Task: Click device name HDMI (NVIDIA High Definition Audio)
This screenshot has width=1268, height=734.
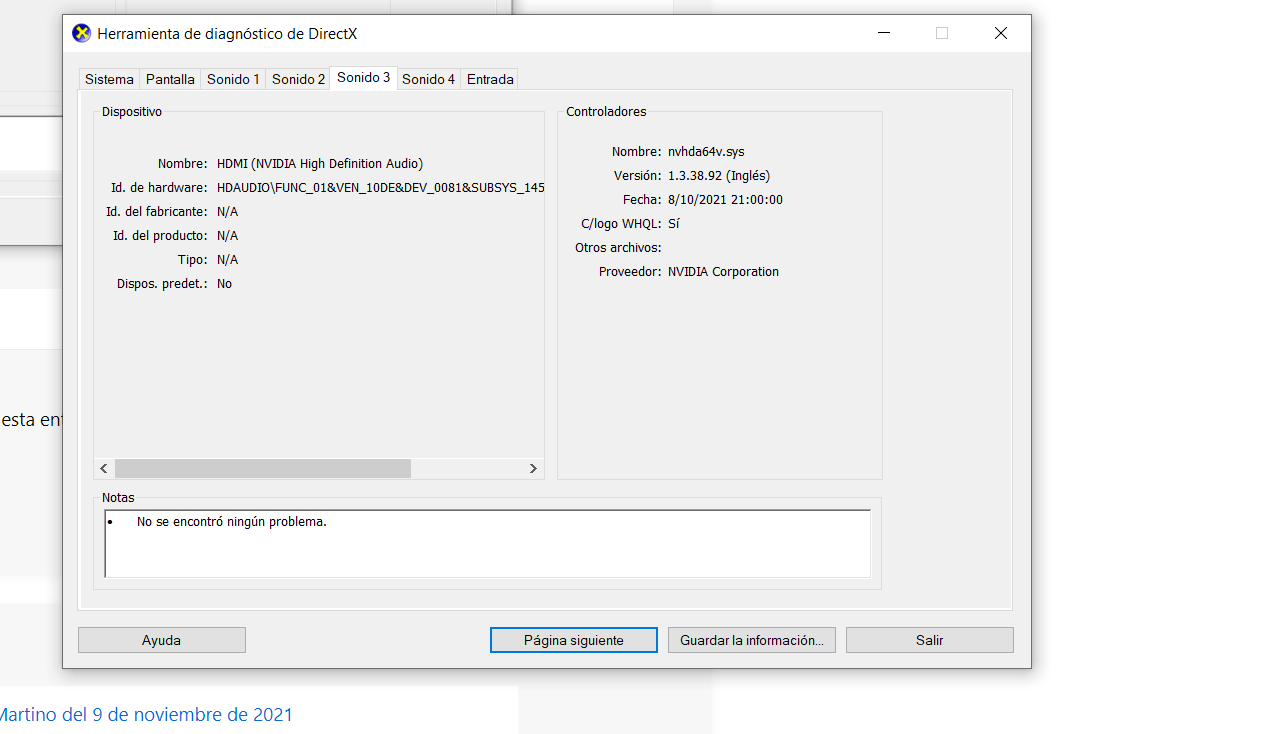Action: [x=320, y=163]
